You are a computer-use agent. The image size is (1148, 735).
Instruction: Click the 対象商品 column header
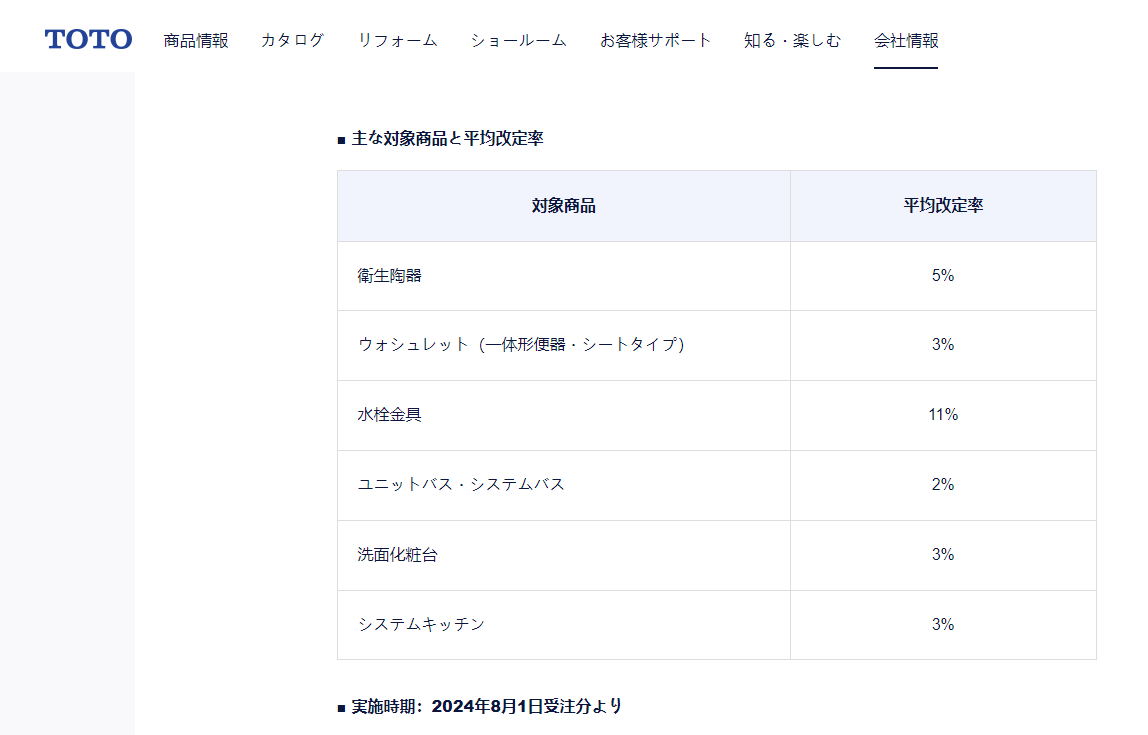[563, 206]
